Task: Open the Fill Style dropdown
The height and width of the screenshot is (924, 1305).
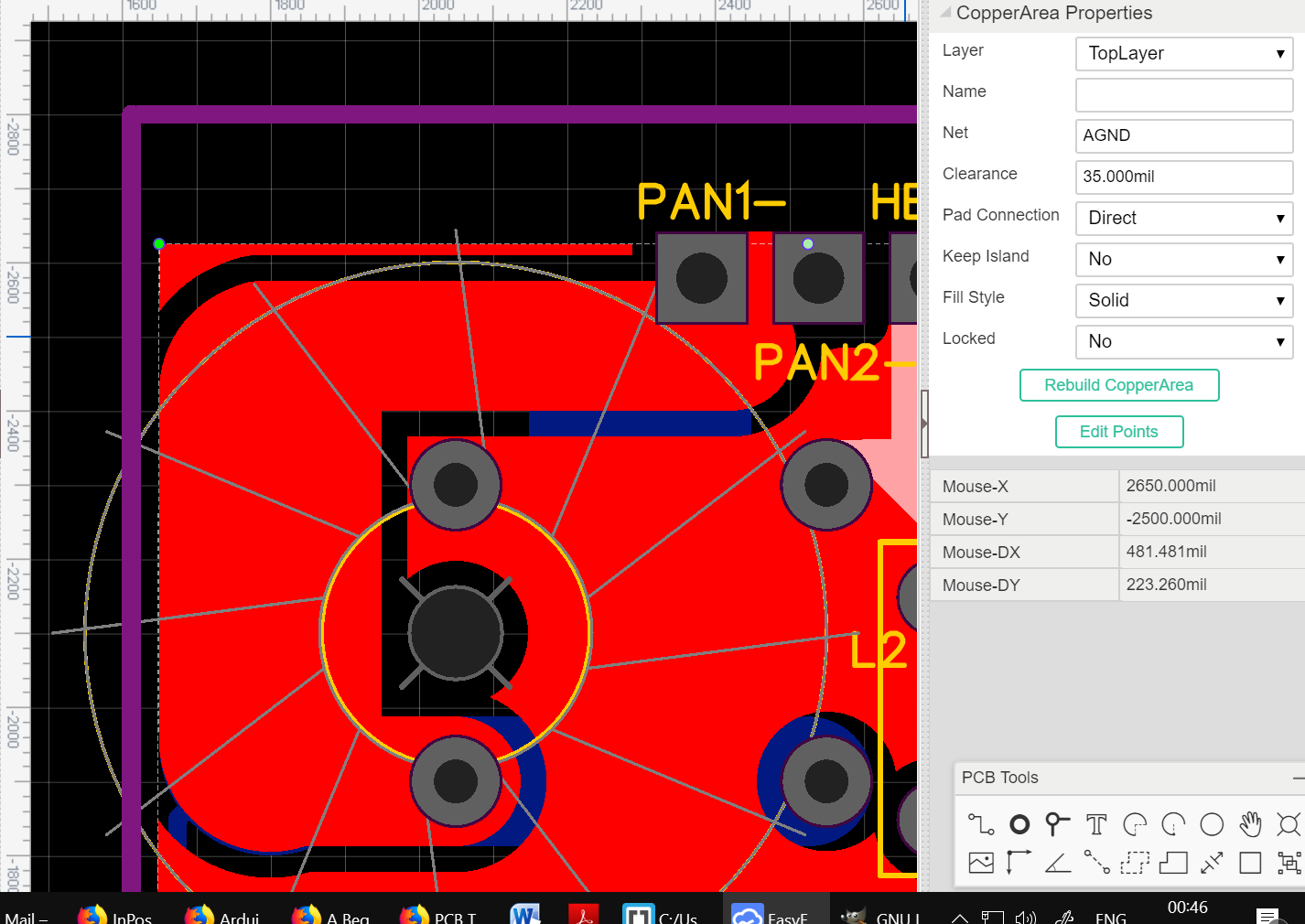Action: (x=1184, y=300)
